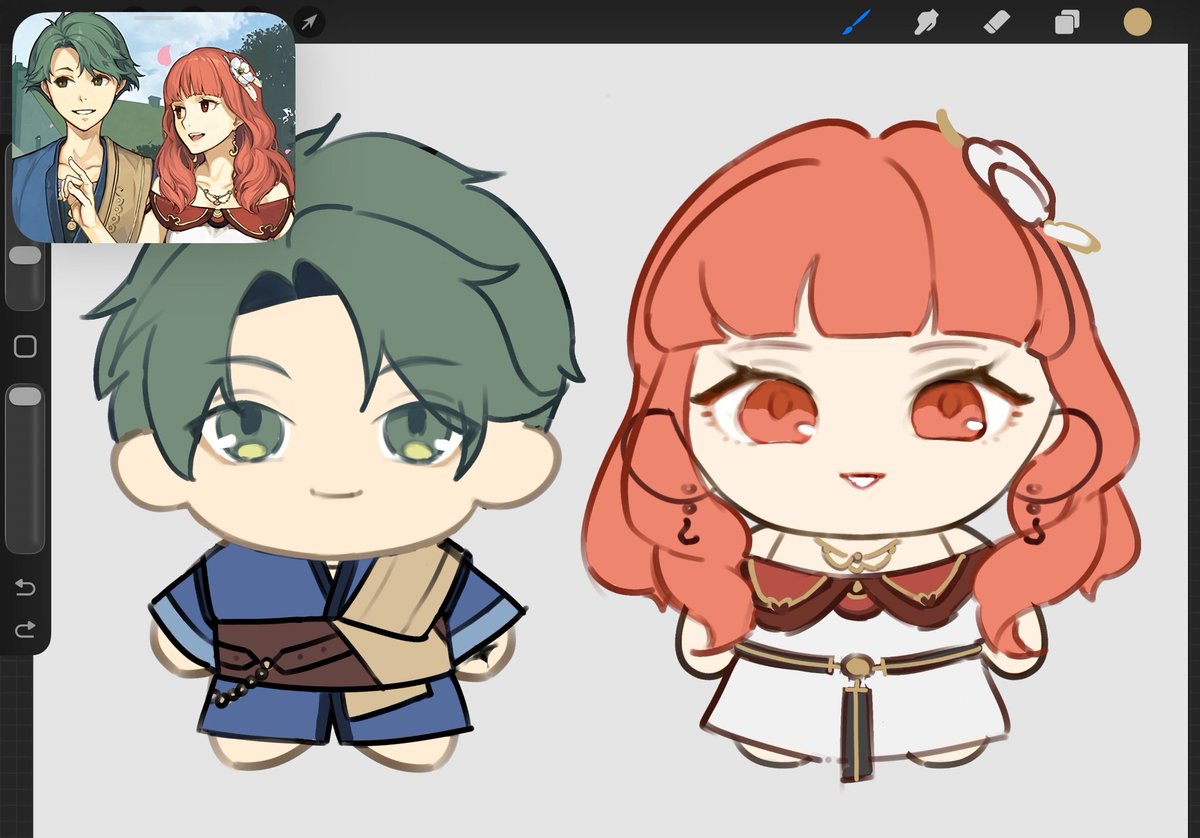Select the Eraser tool
The width and height of the screenshot is (1200, 838).
pos(997,21)
